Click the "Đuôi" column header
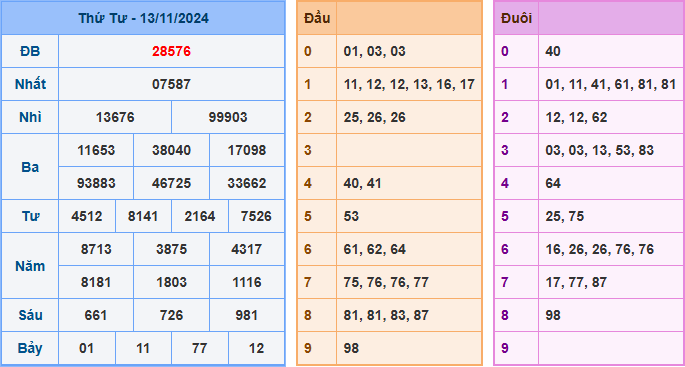 [516, 18]
